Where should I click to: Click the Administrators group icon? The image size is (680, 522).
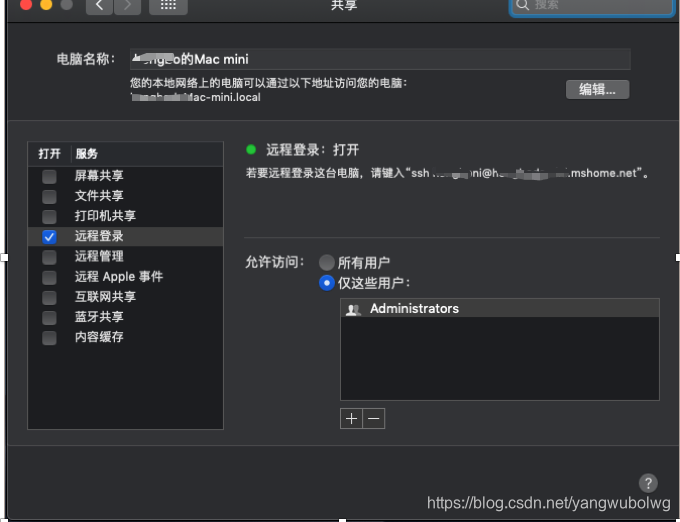(353, 310)
